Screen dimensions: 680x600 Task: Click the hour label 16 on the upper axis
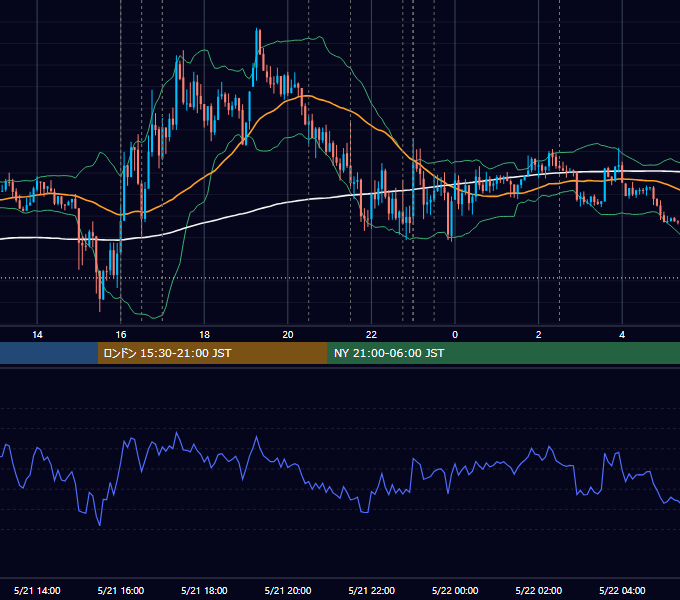pyautogui.click(x=121, y=335)
